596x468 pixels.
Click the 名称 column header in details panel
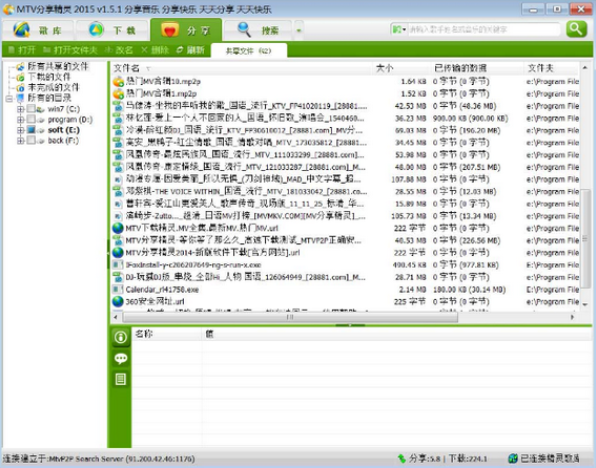point(166,334)
